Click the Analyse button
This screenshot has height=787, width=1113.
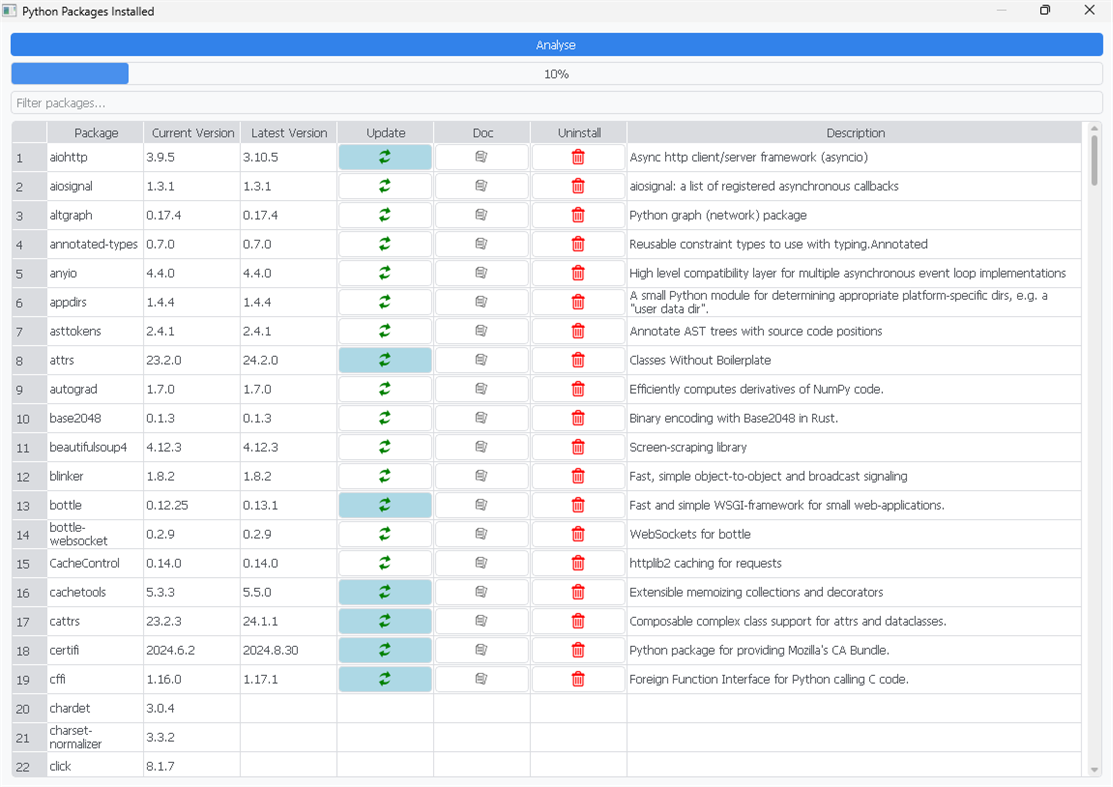click(556, 45)
